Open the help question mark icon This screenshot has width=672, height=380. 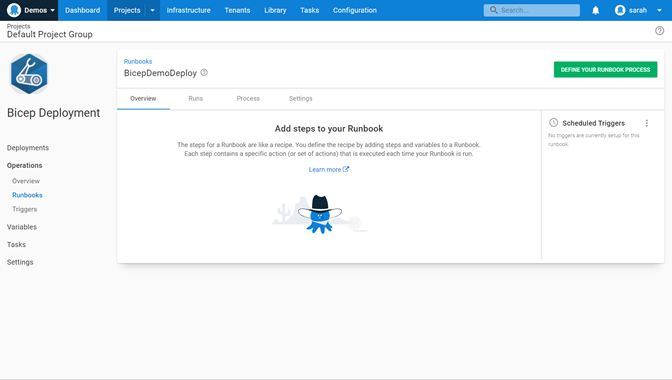coord(660,30)
